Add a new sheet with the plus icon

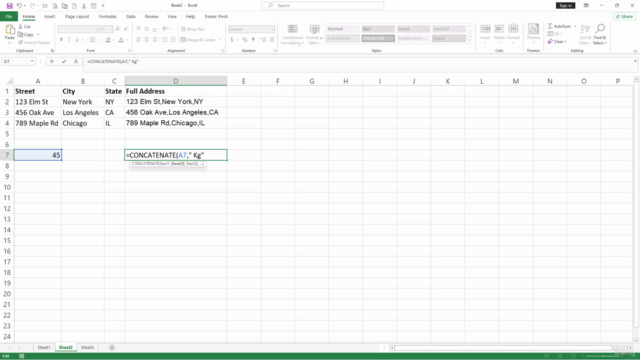click(112, 347)
